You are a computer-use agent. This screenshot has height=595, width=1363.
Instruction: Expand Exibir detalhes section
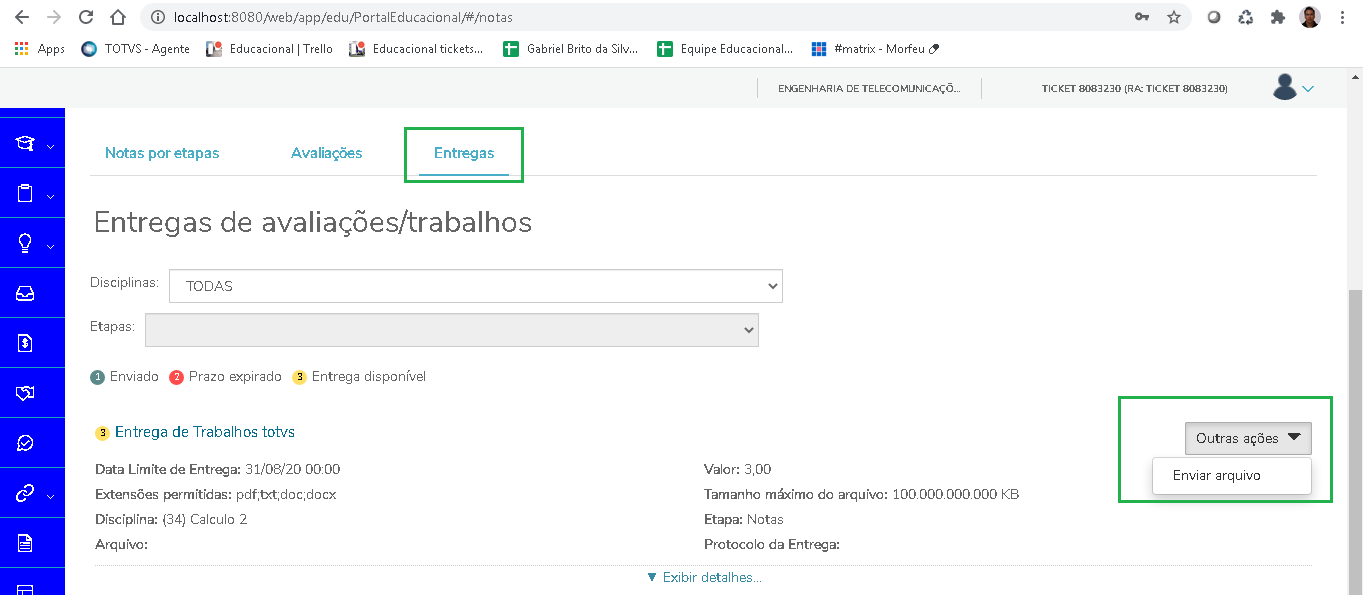704,577
